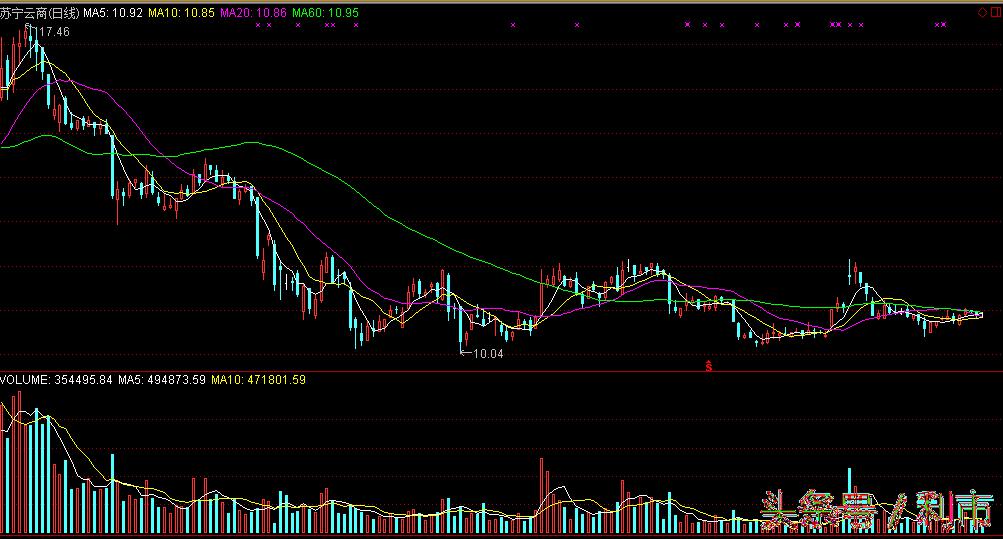Click the MA10: 10.85 indicator label
Viewport: 1003px width, 539px height.
coord(182,13)
